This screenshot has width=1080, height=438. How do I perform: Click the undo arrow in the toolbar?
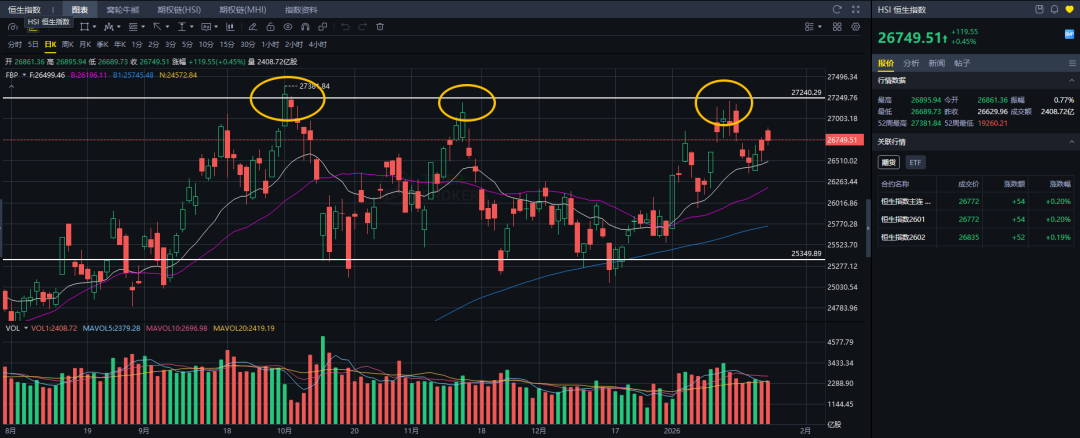point(345,27)
